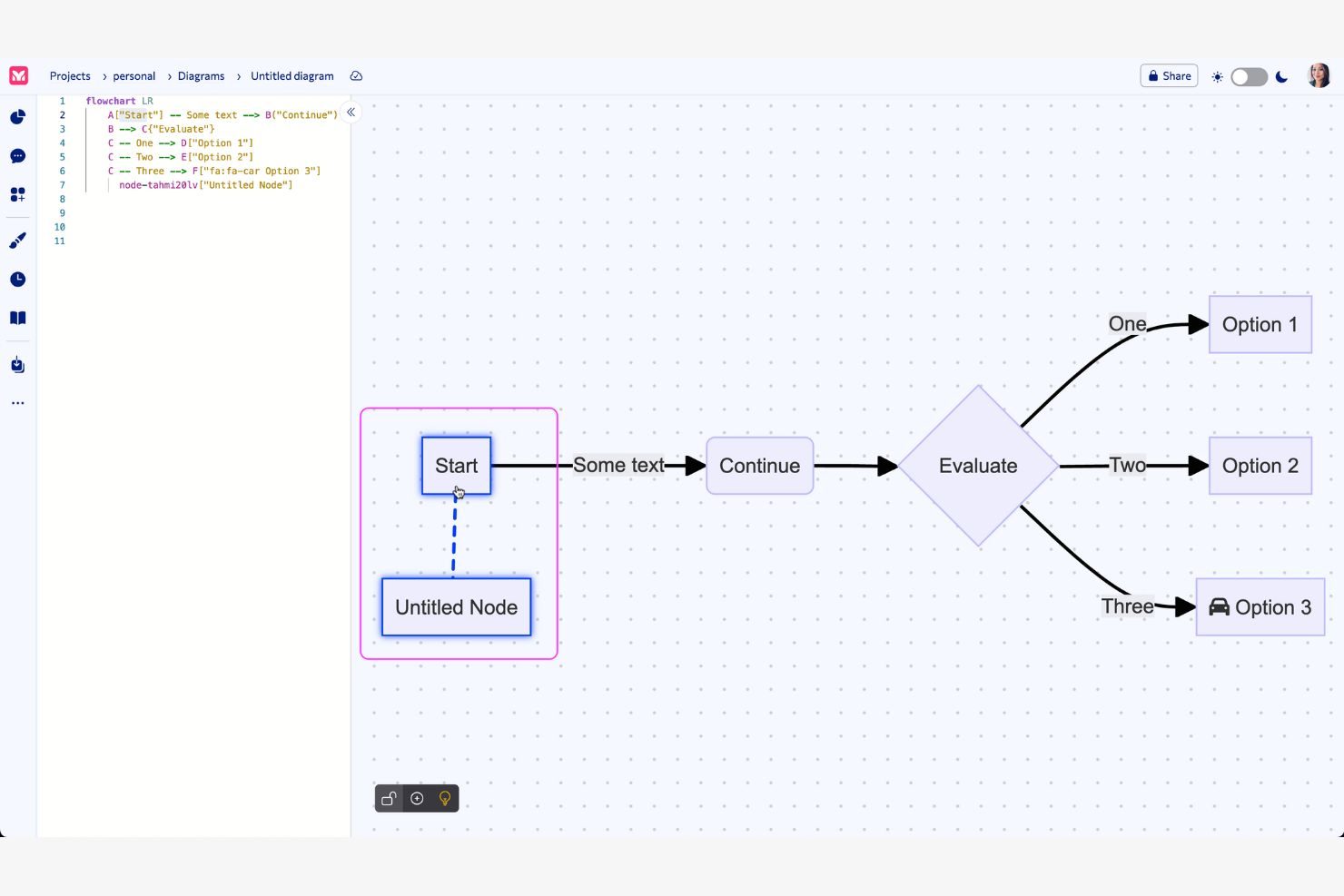This screenshot has width=1344, height=896.
Task: Navigate to Projects in the breadcrumb
Action: (x=70, y=76)
